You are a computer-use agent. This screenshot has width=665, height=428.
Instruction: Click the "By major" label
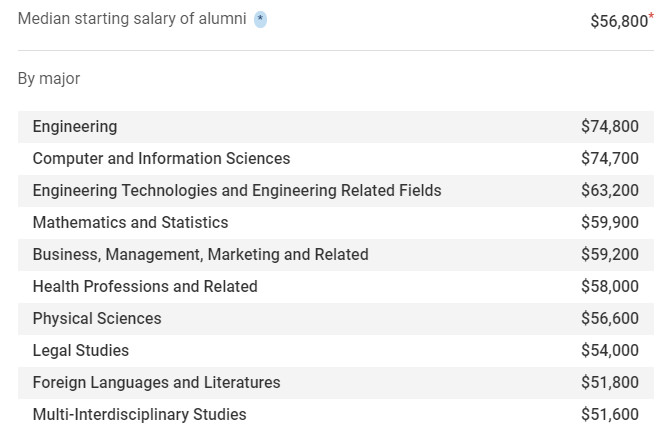[49, 78]
